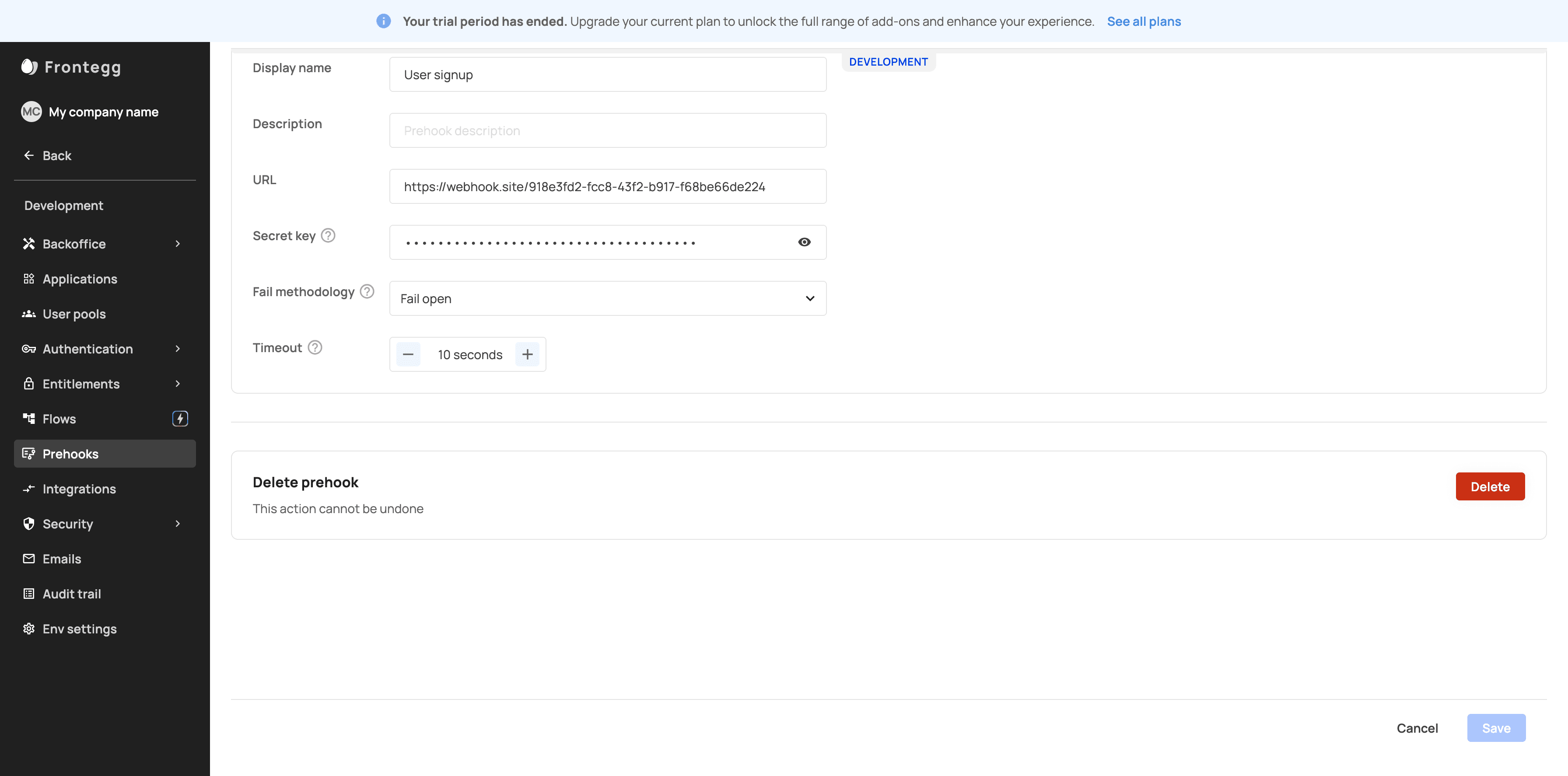Click the red Delete button
Image resolution: width=1568 pixels, height=776 pixels.
pos(1490,486)
